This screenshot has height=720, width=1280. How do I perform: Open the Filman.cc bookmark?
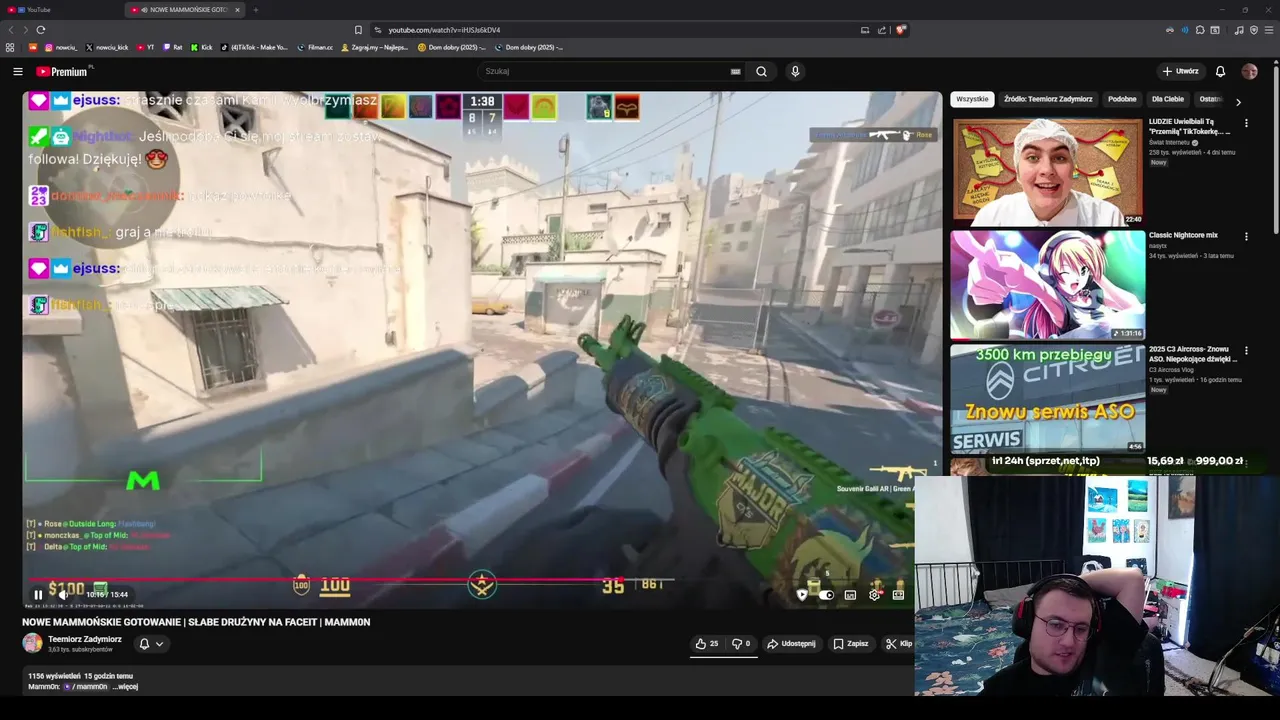pyautogui.click(x=315, y=47)
